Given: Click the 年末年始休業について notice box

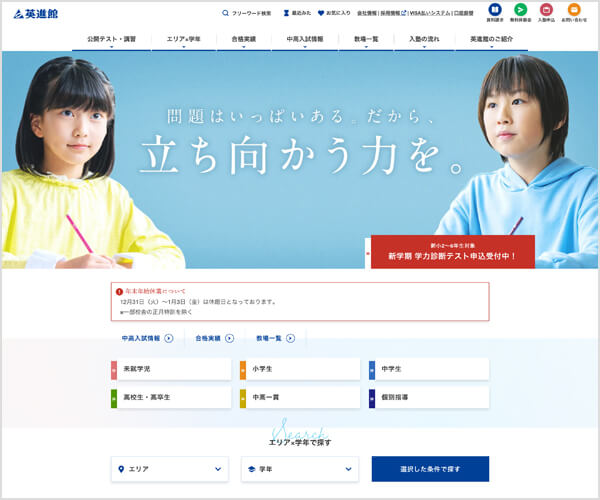Looking at the screenshot, I should click(x=300, y=301).
